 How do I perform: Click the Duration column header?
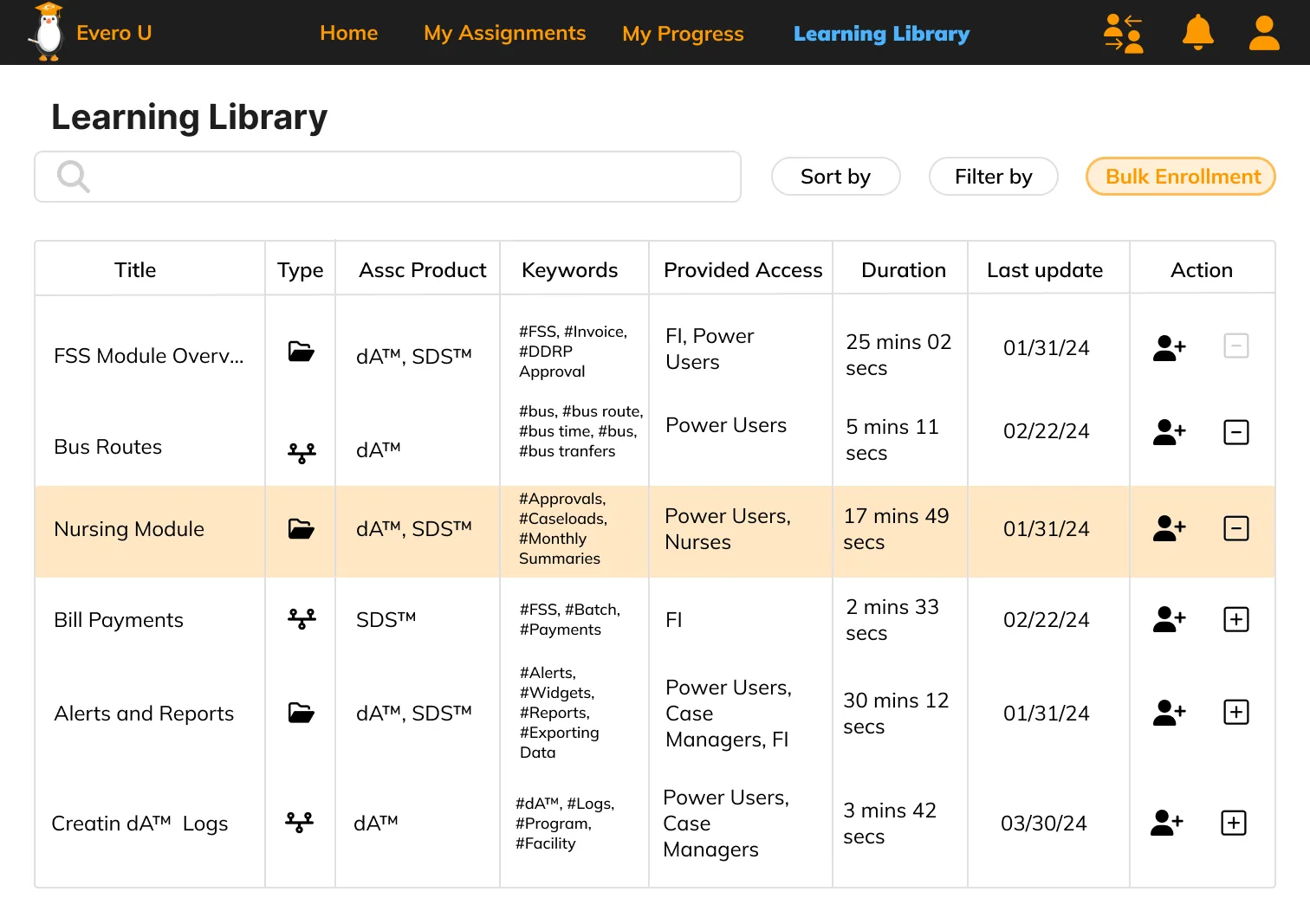click(904, 270)
